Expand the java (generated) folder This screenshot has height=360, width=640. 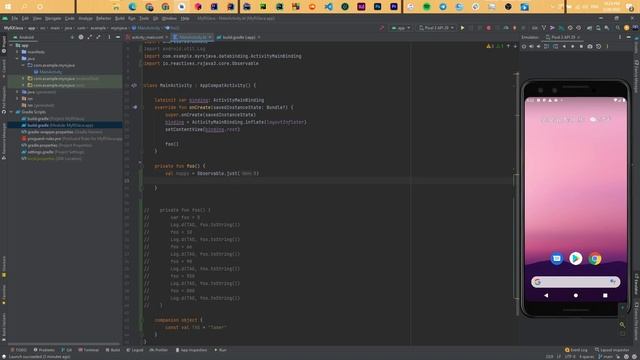click(18, 92)
